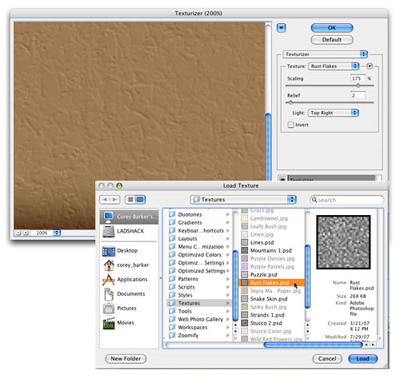Switch to list view in Load Texture

pyautogui.click(x=130, y=200)
